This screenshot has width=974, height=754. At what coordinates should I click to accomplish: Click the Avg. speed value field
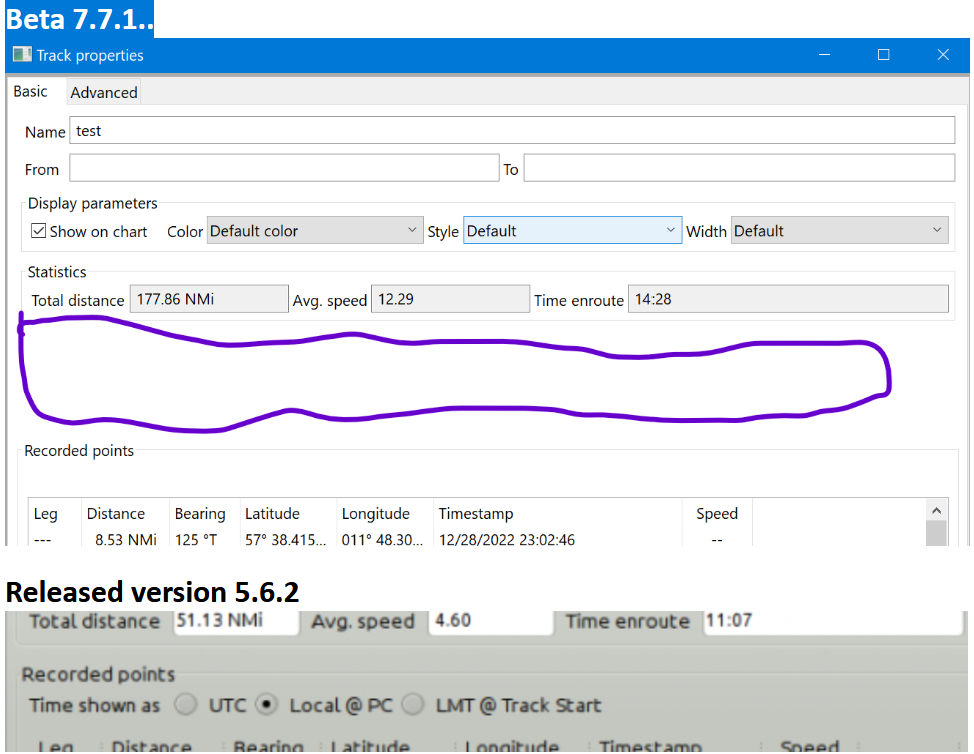point(450,298)
